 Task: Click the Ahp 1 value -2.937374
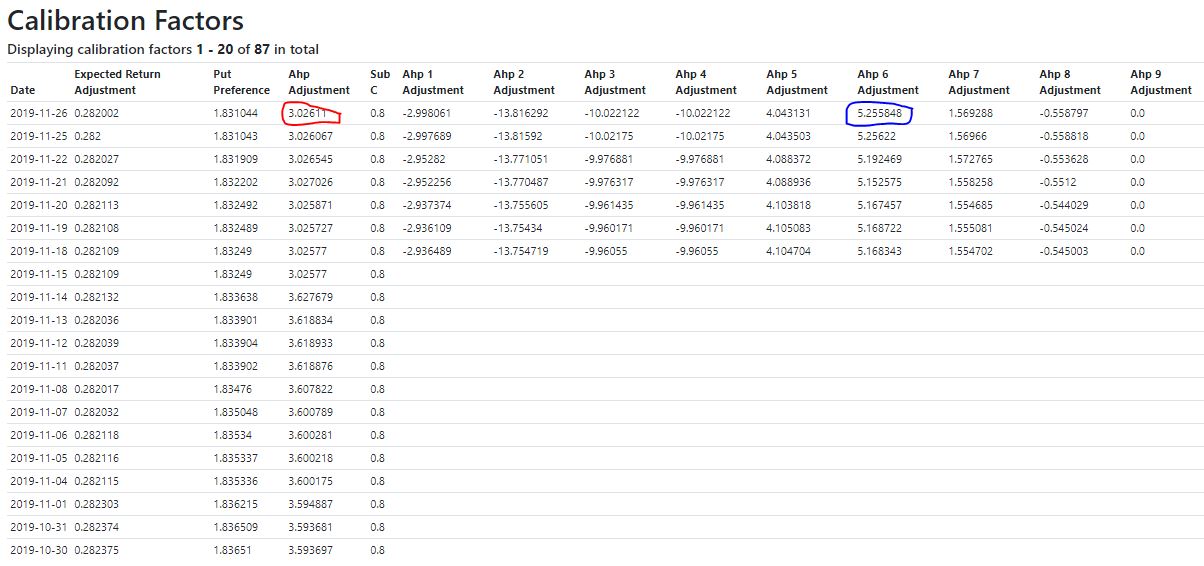coord(426,205)
